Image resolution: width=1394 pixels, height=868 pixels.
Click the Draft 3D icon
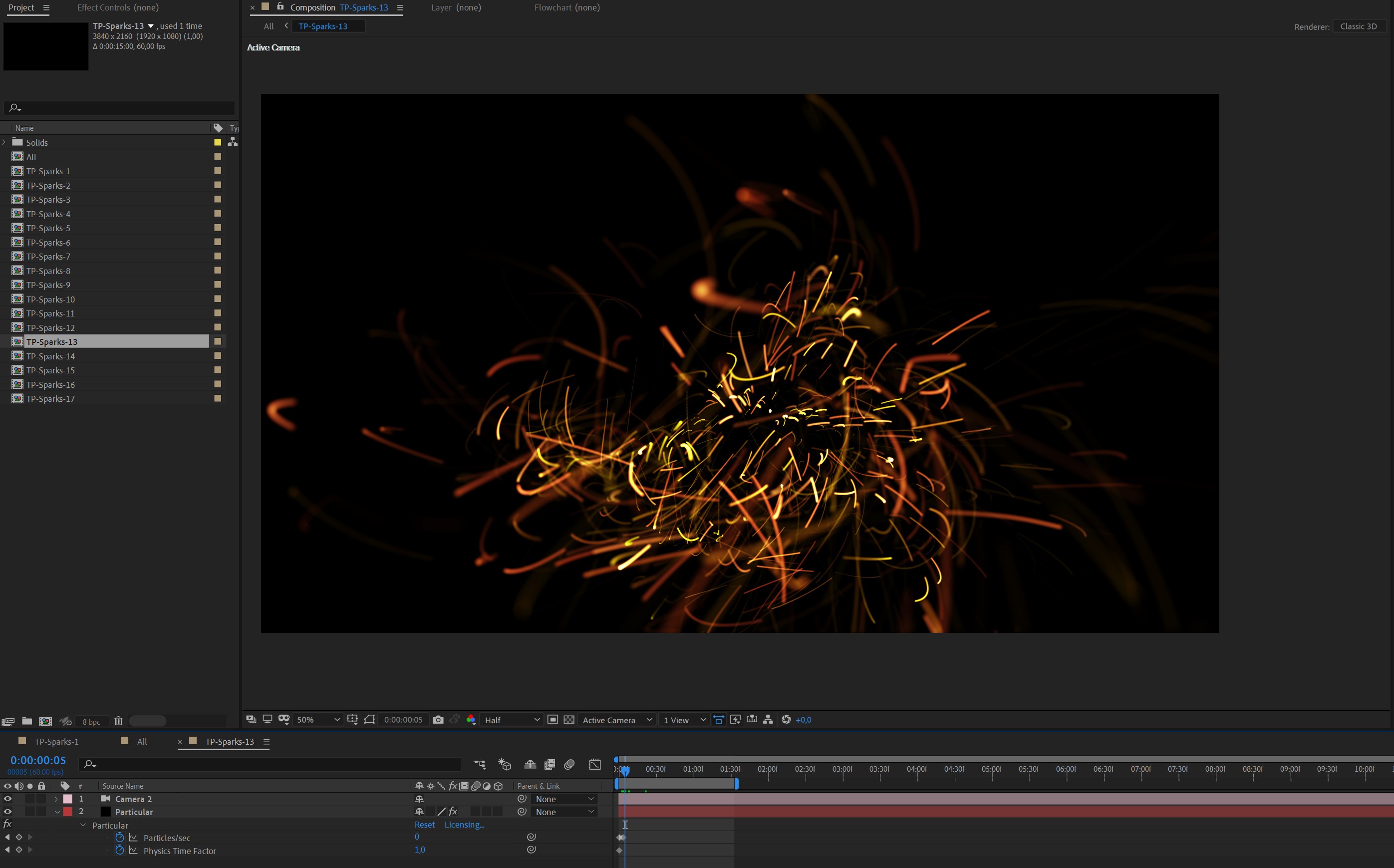(505, 765)
